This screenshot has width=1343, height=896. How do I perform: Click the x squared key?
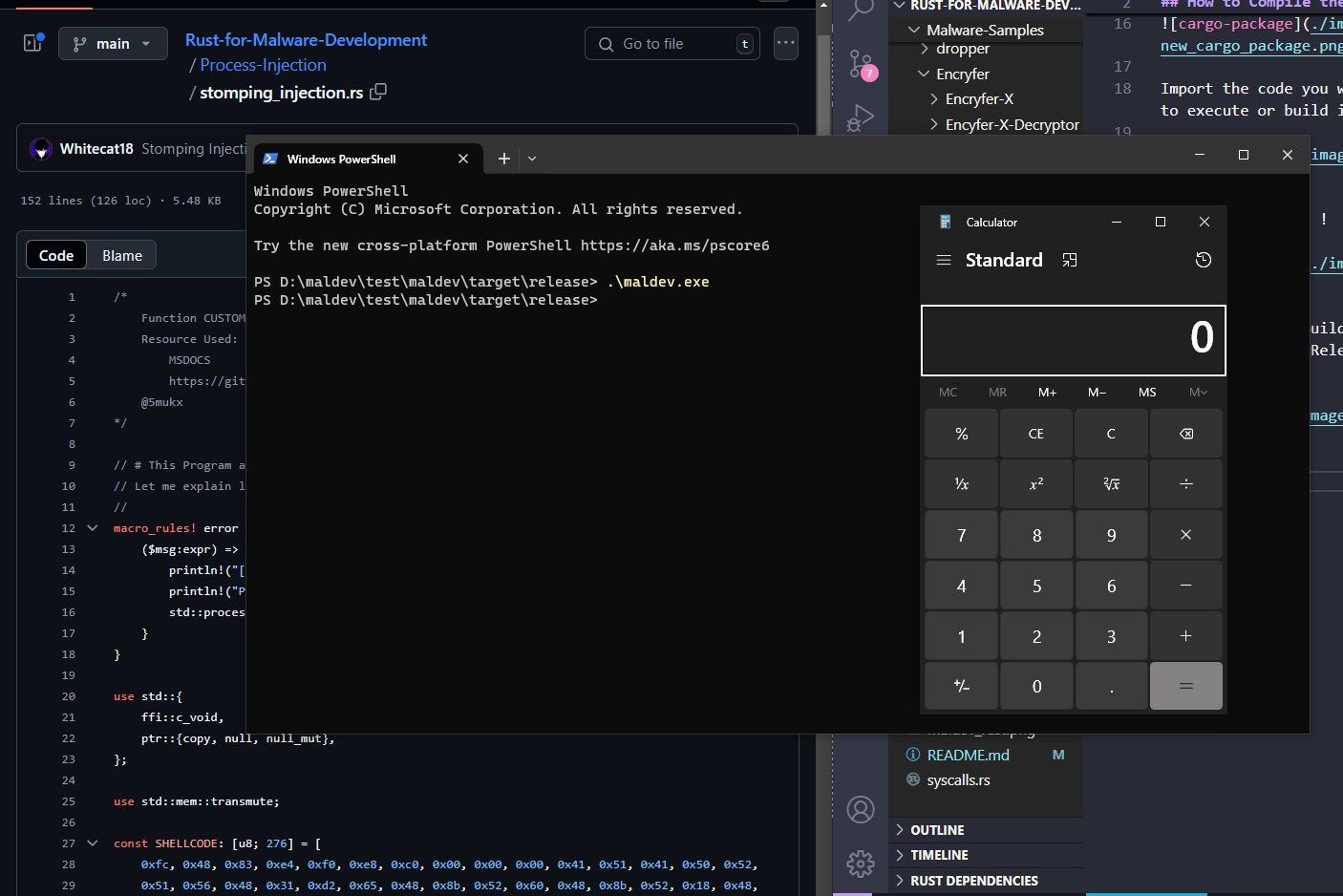[1036, 484]
